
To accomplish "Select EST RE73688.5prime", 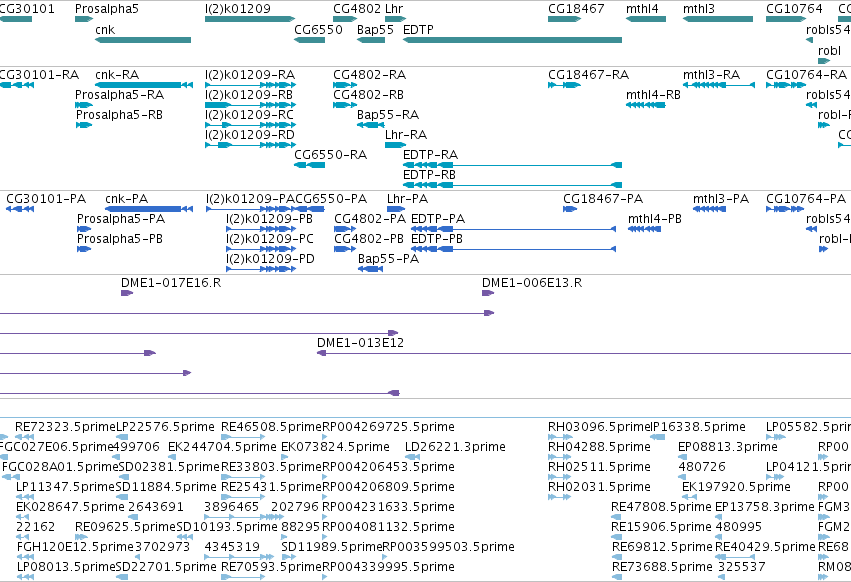I will pos(662,567).
